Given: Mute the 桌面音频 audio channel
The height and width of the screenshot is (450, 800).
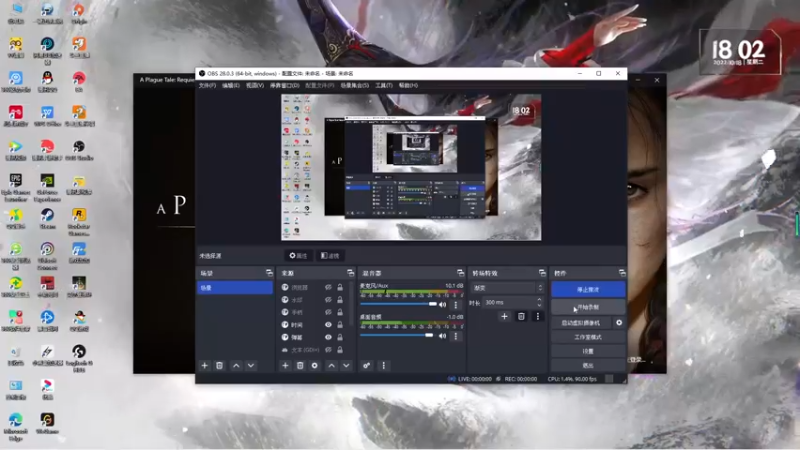Looking at the screenshot, I should [442, 336].
